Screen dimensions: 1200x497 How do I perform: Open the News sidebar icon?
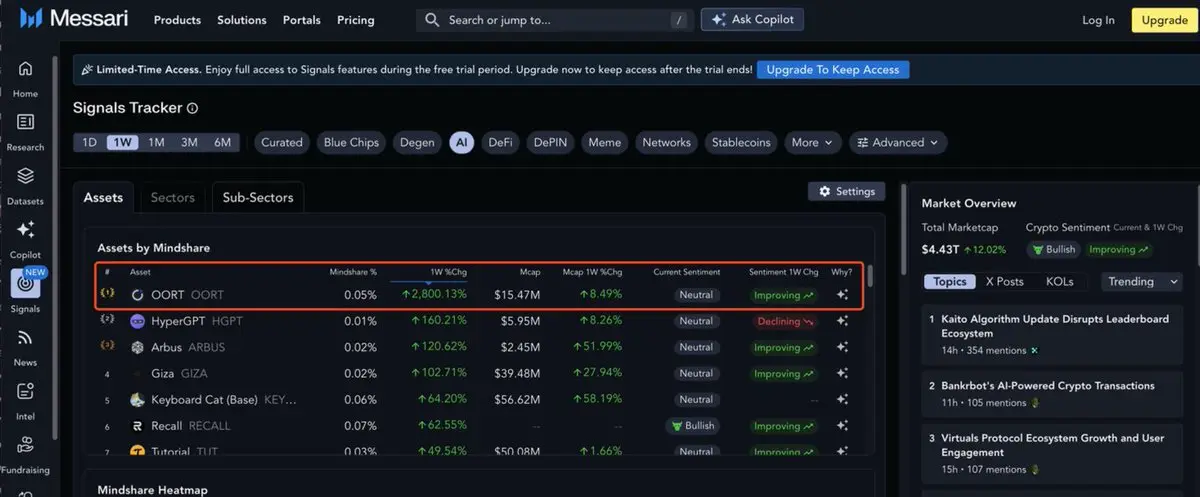coord(25,338)
